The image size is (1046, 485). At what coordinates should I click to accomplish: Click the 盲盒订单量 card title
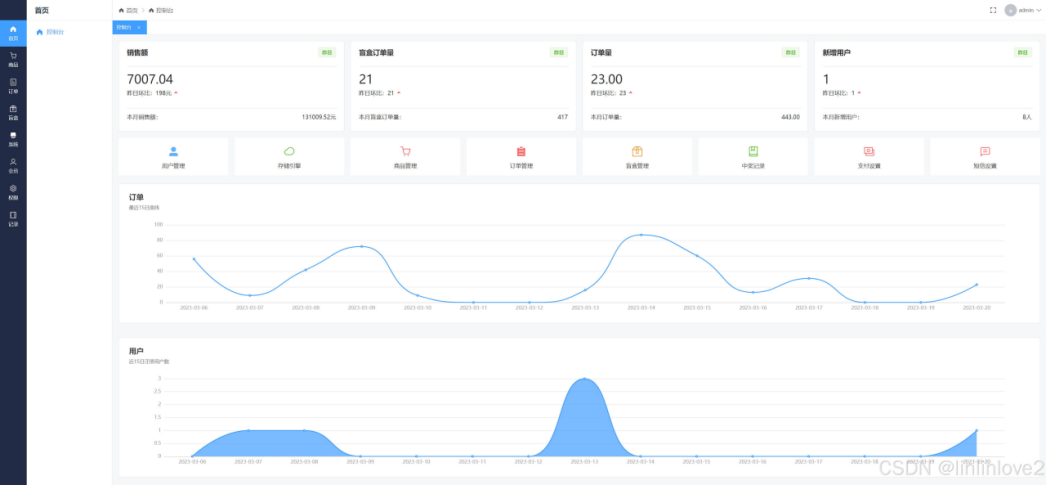point(376,52)
